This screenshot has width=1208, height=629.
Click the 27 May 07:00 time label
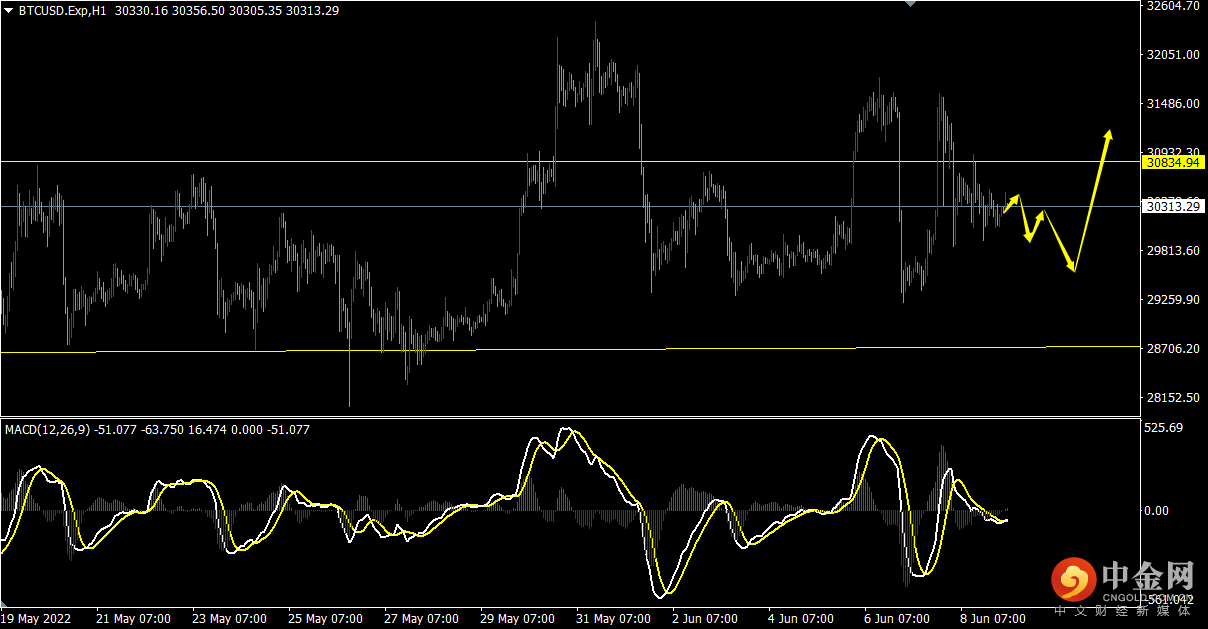421,619
